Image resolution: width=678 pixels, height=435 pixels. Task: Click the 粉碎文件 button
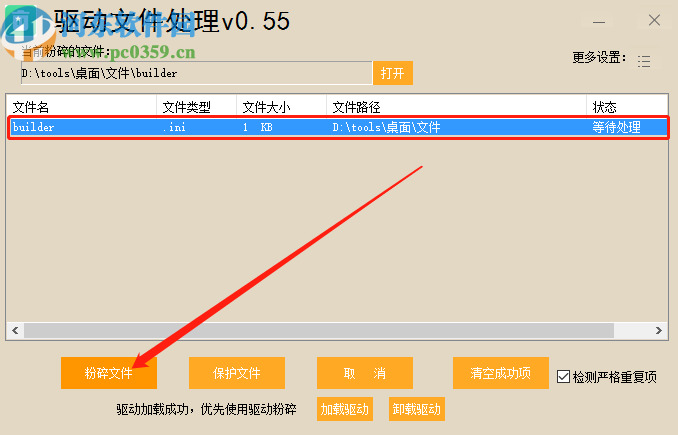[x=109, y=373]
